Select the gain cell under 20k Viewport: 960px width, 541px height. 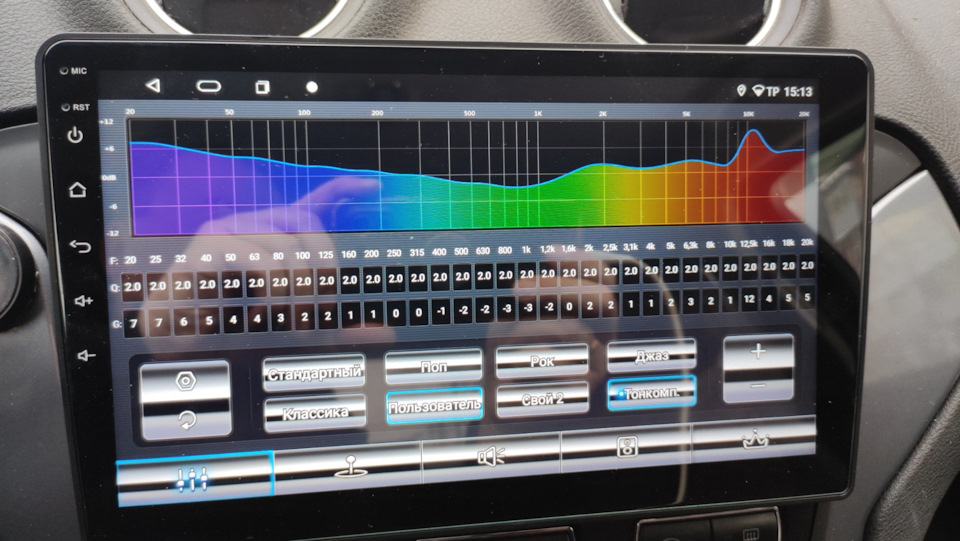coord(808,297)
